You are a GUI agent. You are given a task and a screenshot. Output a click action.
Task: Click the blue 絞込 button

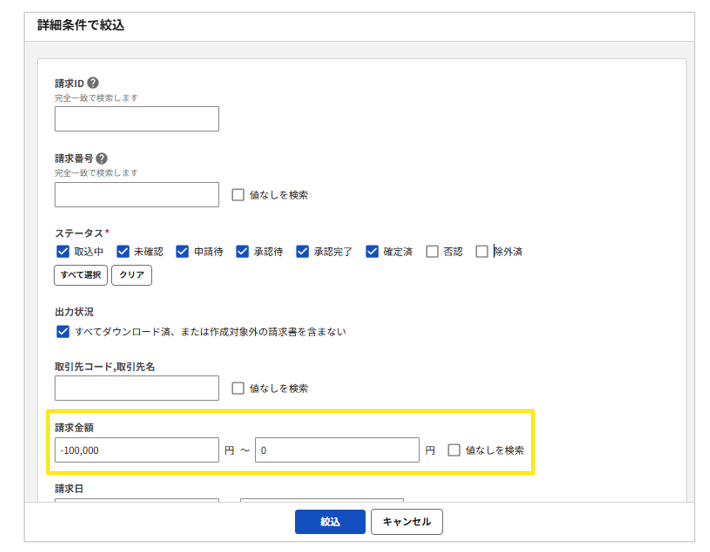click(330, 522)
